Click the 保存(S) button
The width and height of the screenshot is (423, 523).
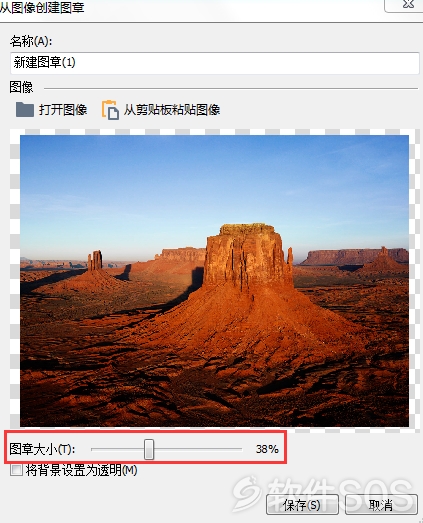point(302,505)
